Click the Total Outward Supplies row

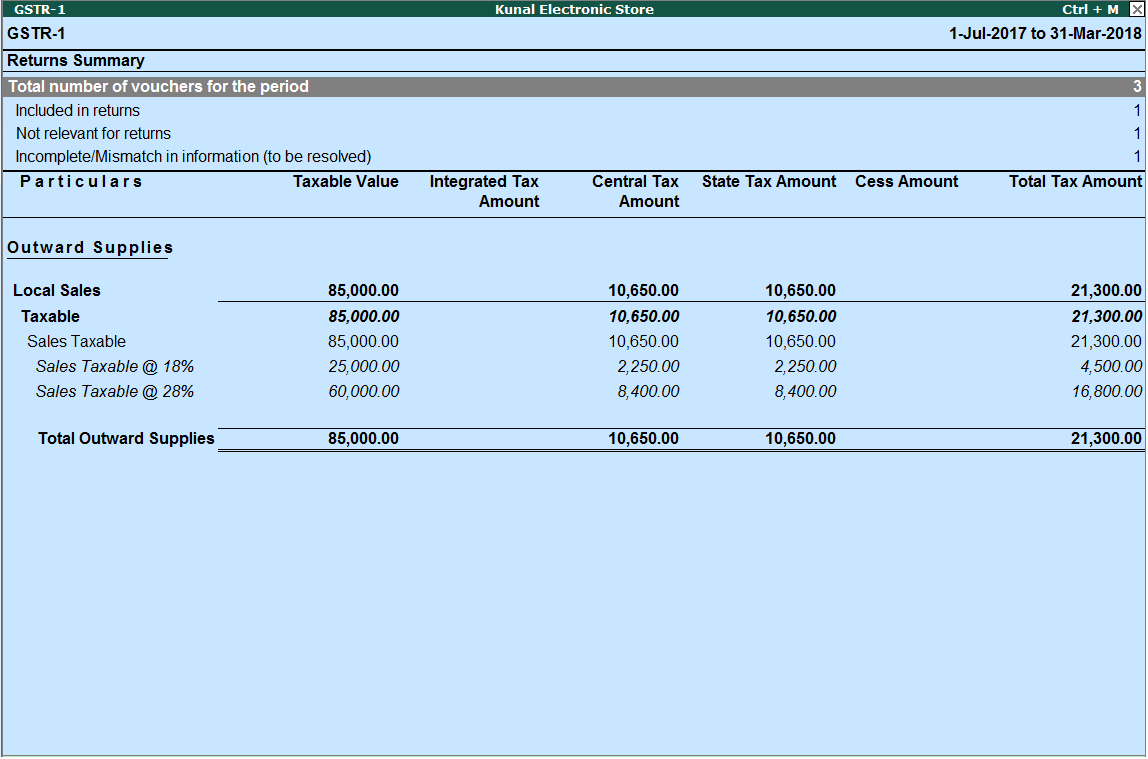pos(125,438)
